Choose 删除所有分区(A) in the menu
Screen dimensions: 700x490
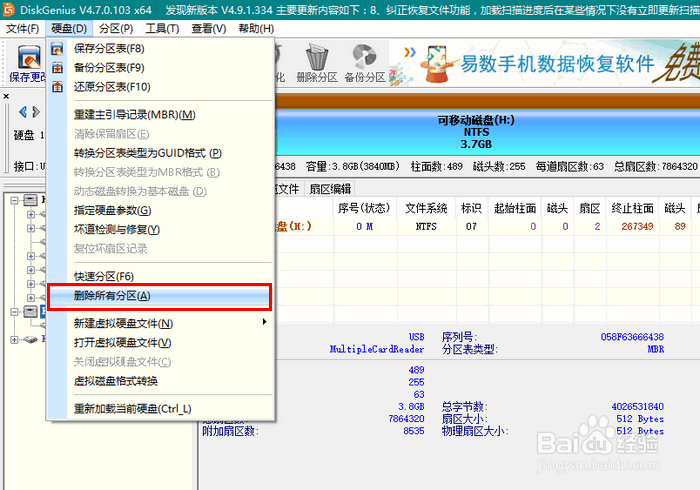[x=161, y=296]
